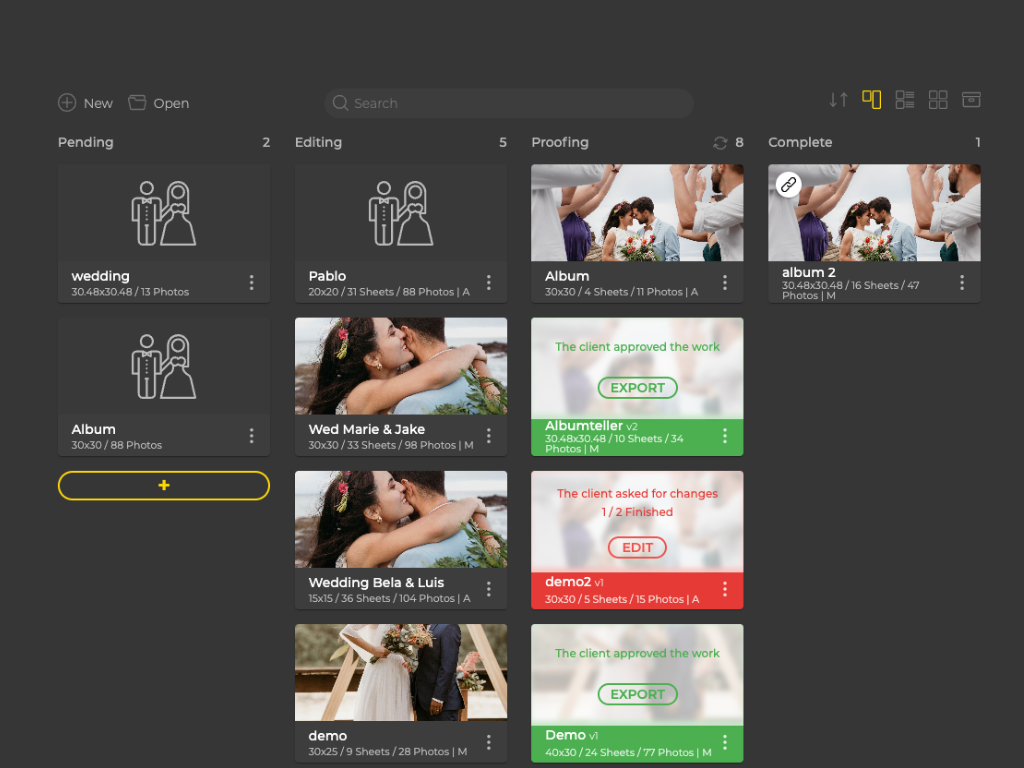1024x768 pixels.
Task: Click the Editing column header
Action: (318, 142)
